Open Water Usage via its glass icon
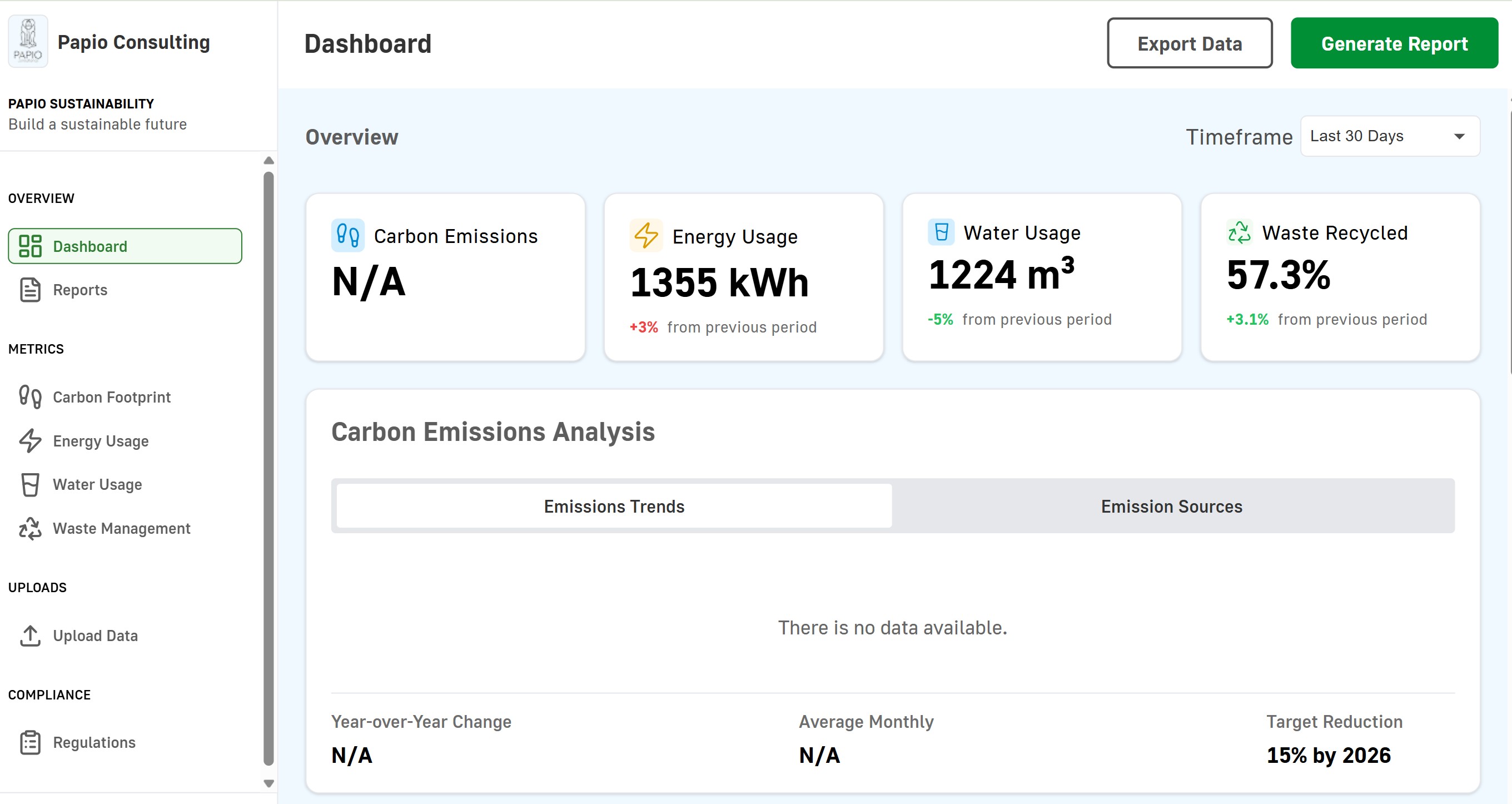 [29, 484]
